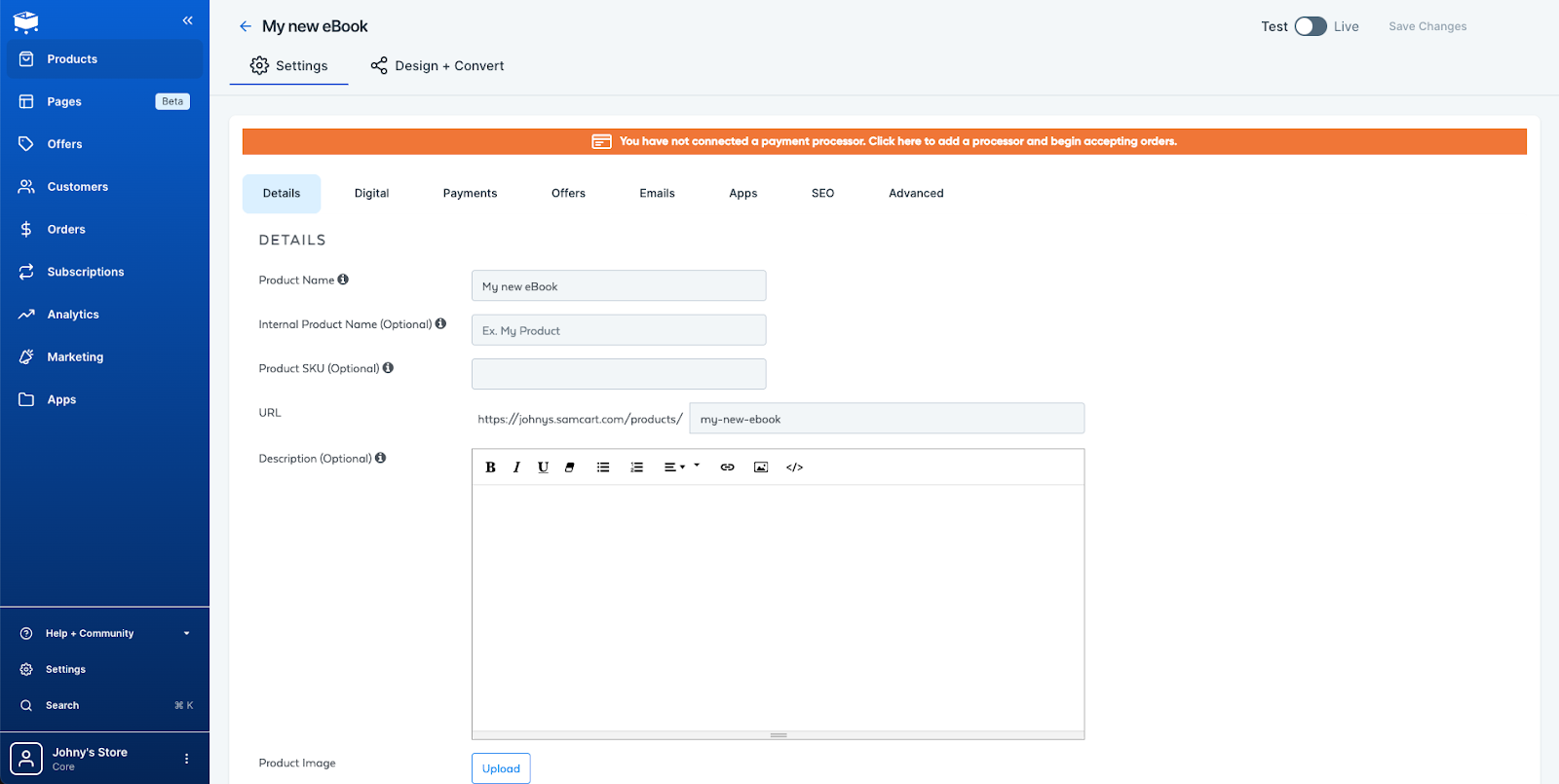This screenshot has width=1559, height=784.
Task: Click the eraser clear formatting icon
Action: tap(570, 467)
